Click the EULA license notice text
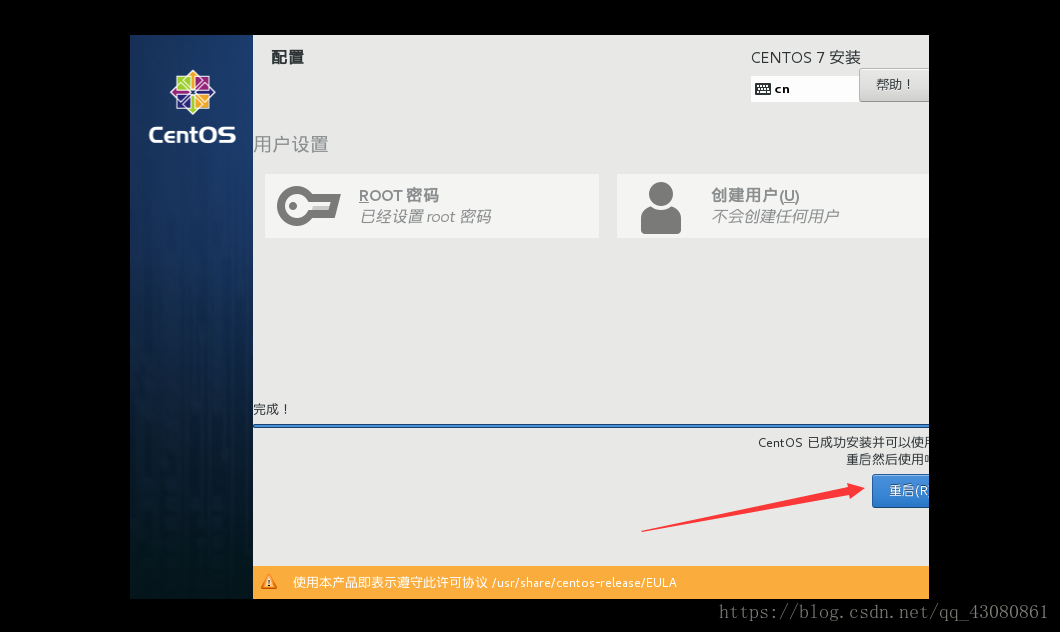The width and height of the screenshot is (1060, 632). click(x=485, y=583)
